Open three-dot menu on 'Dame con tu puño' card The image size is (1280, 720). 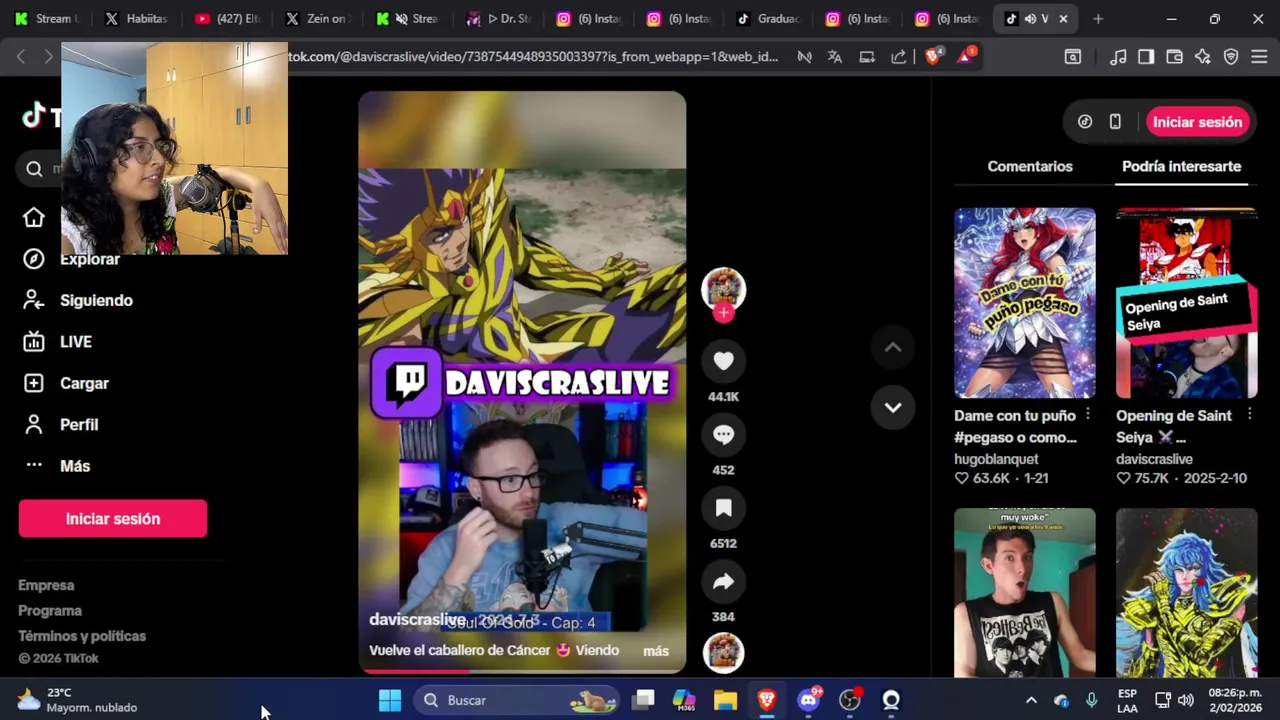[1088, 414]
